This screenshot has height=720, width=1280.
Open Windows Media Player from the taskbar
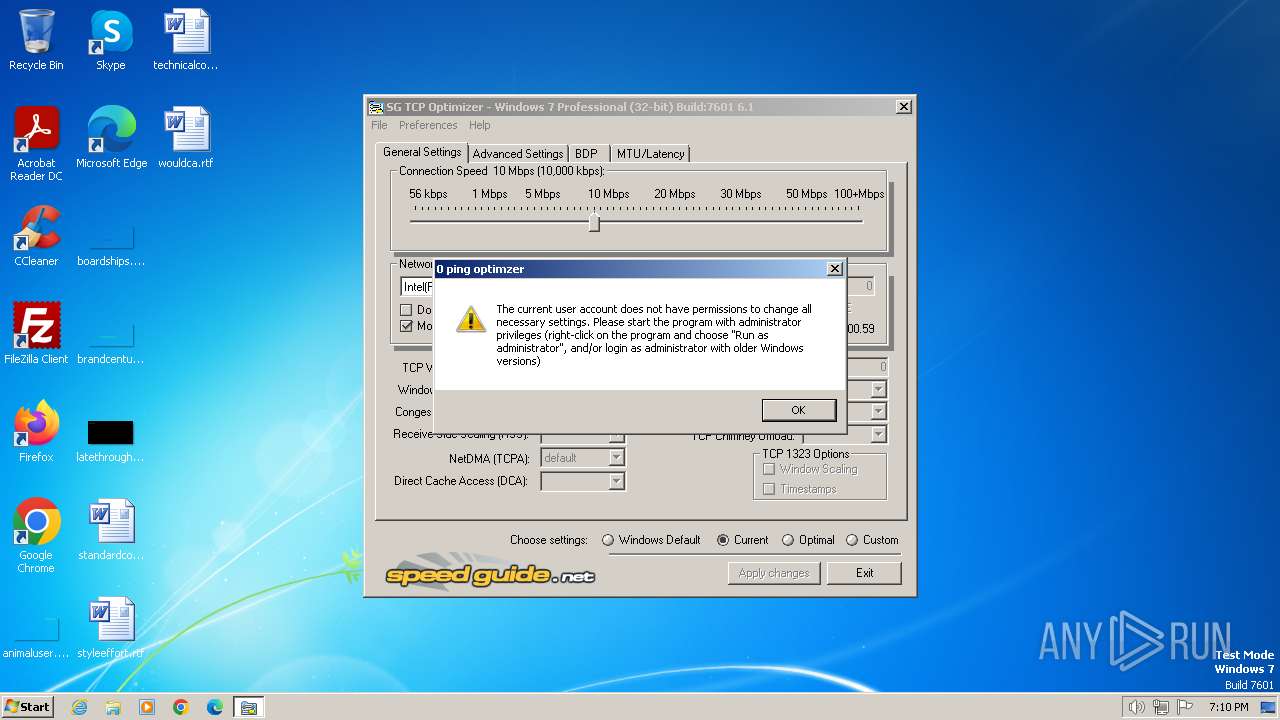(x=147, y=707)
